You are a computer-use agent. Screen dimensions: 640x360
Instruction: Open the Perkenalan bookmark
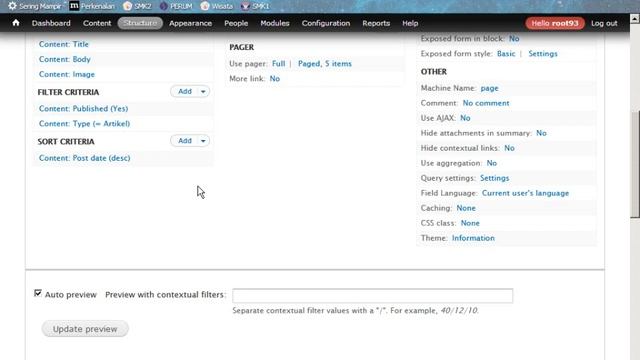[x=92, y=6]
